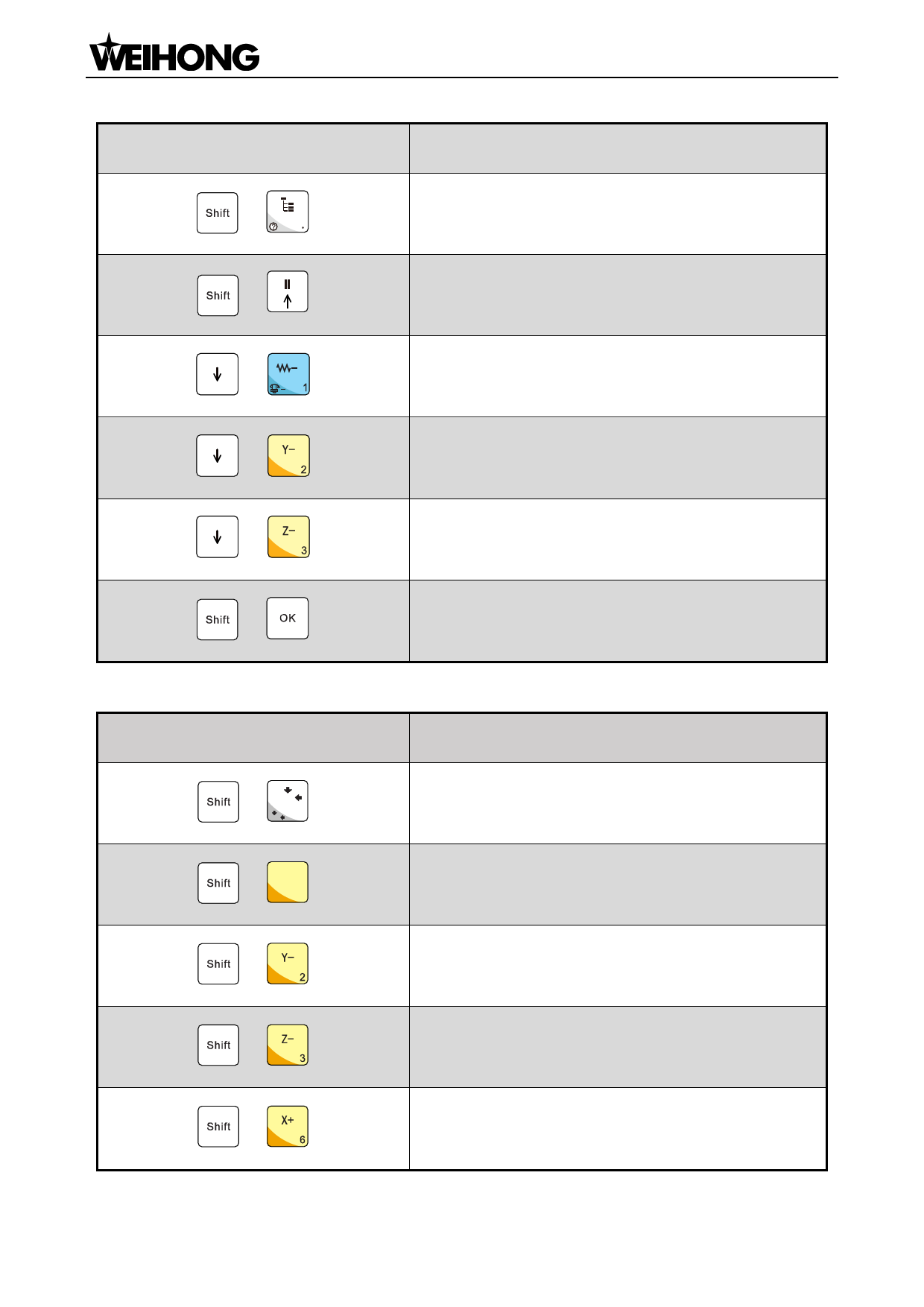The width and height of the screenshot is (924, 1307).
Task: Click the pause with up-arrow key
Action: (288, 292)
